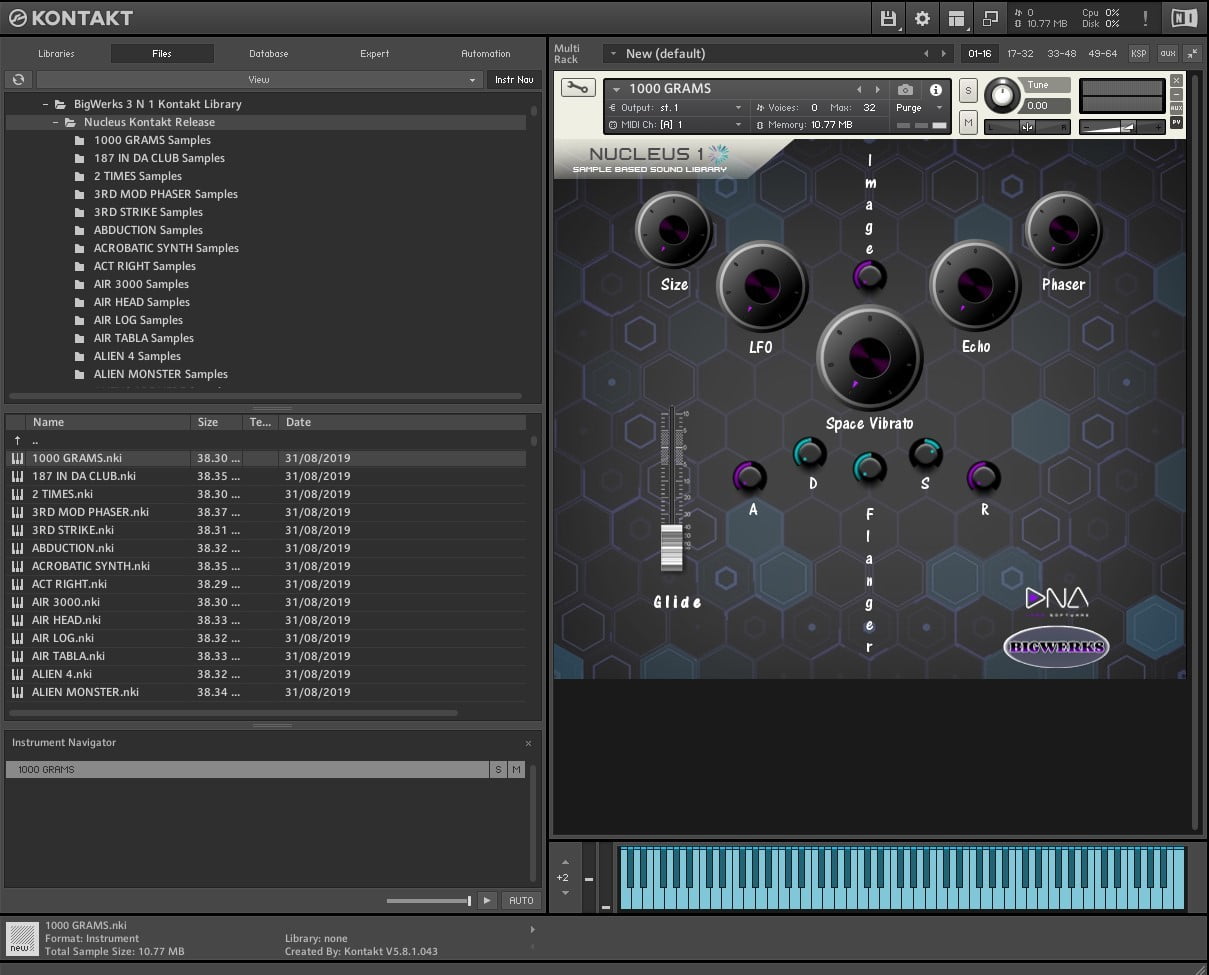Toggle the PV button in instrument header

pos(1176,122)
